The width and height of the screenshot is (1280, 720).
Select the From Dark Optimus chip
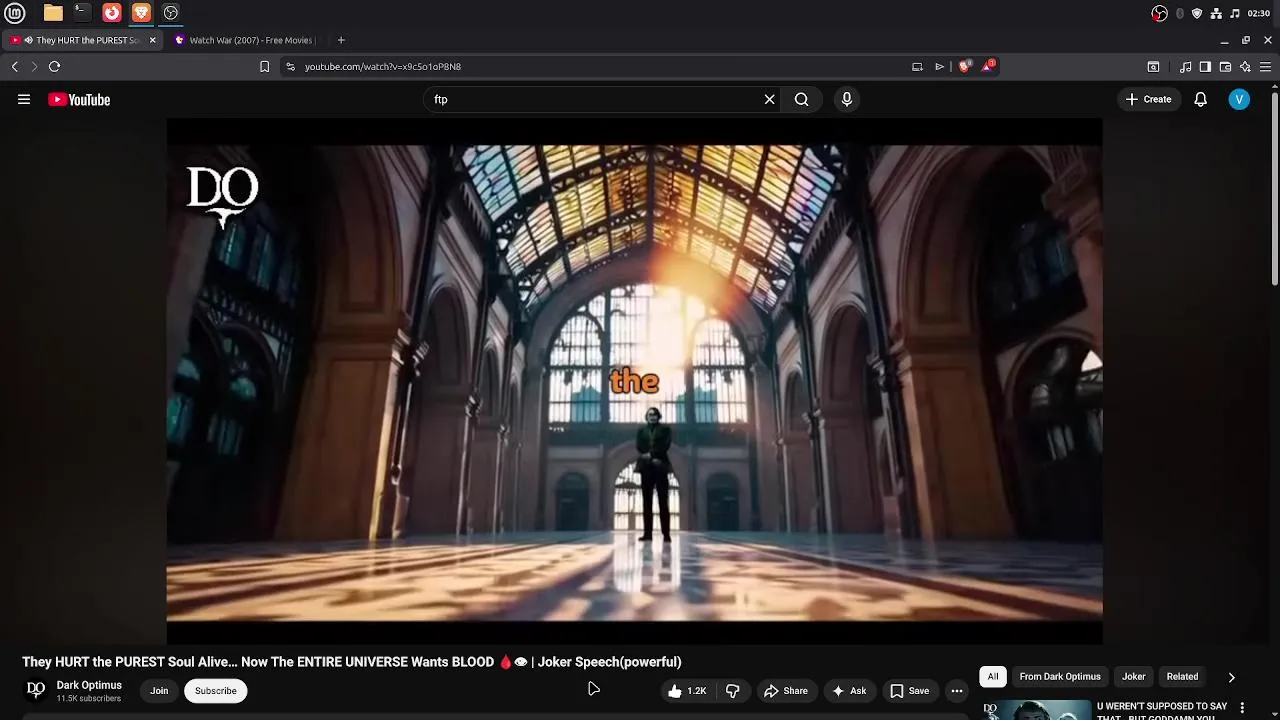pos(1060,676)
